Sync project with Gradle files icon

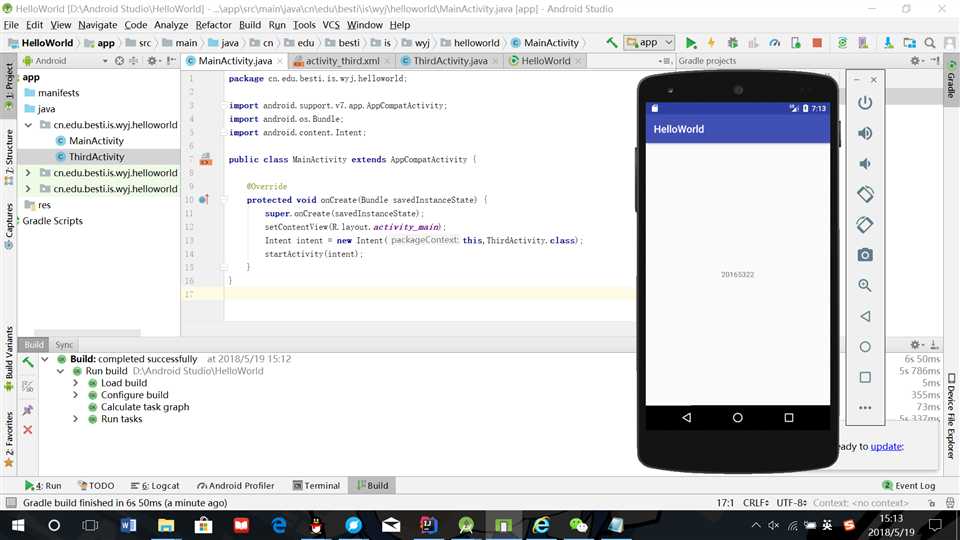[842, 43]
